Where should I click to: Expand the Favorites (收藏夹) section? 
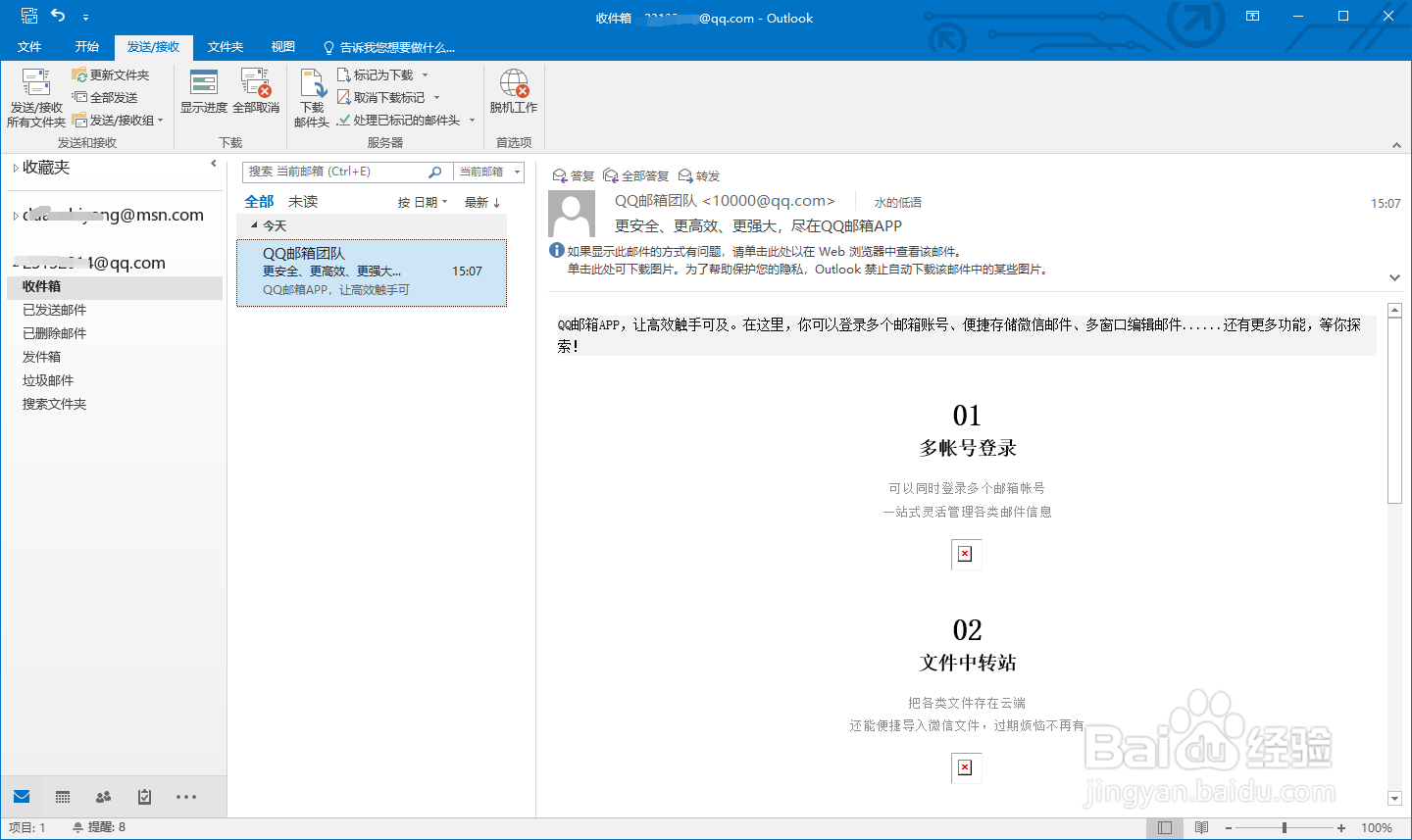click(16, 169)
